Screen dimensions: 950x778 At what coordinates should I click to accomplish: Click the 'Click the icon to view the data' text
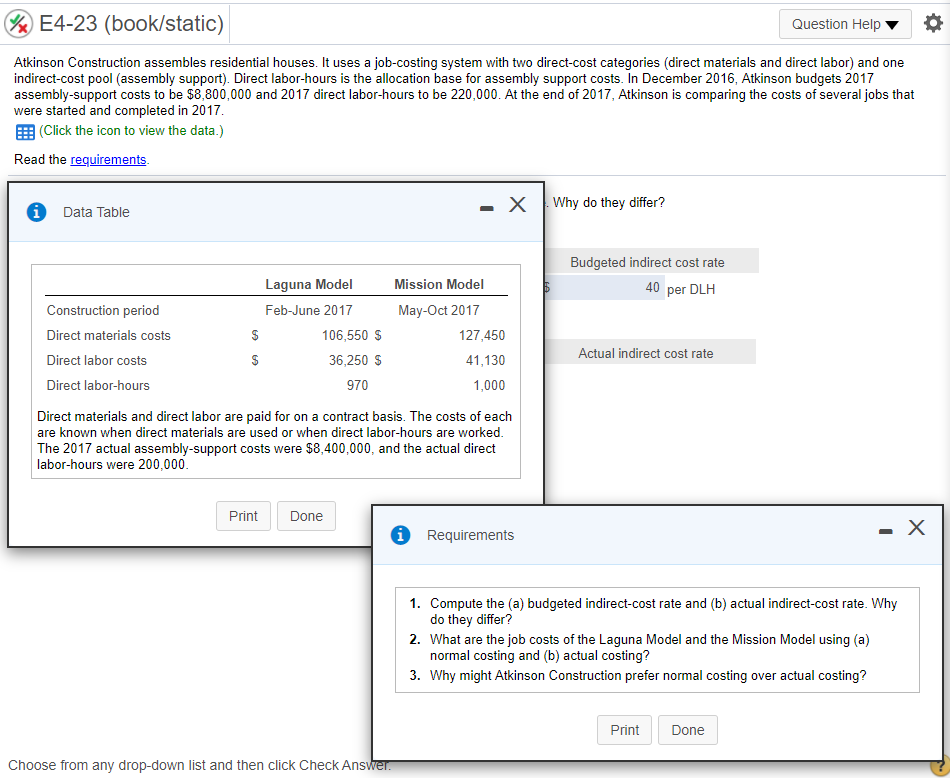click(x=131, y=131)
